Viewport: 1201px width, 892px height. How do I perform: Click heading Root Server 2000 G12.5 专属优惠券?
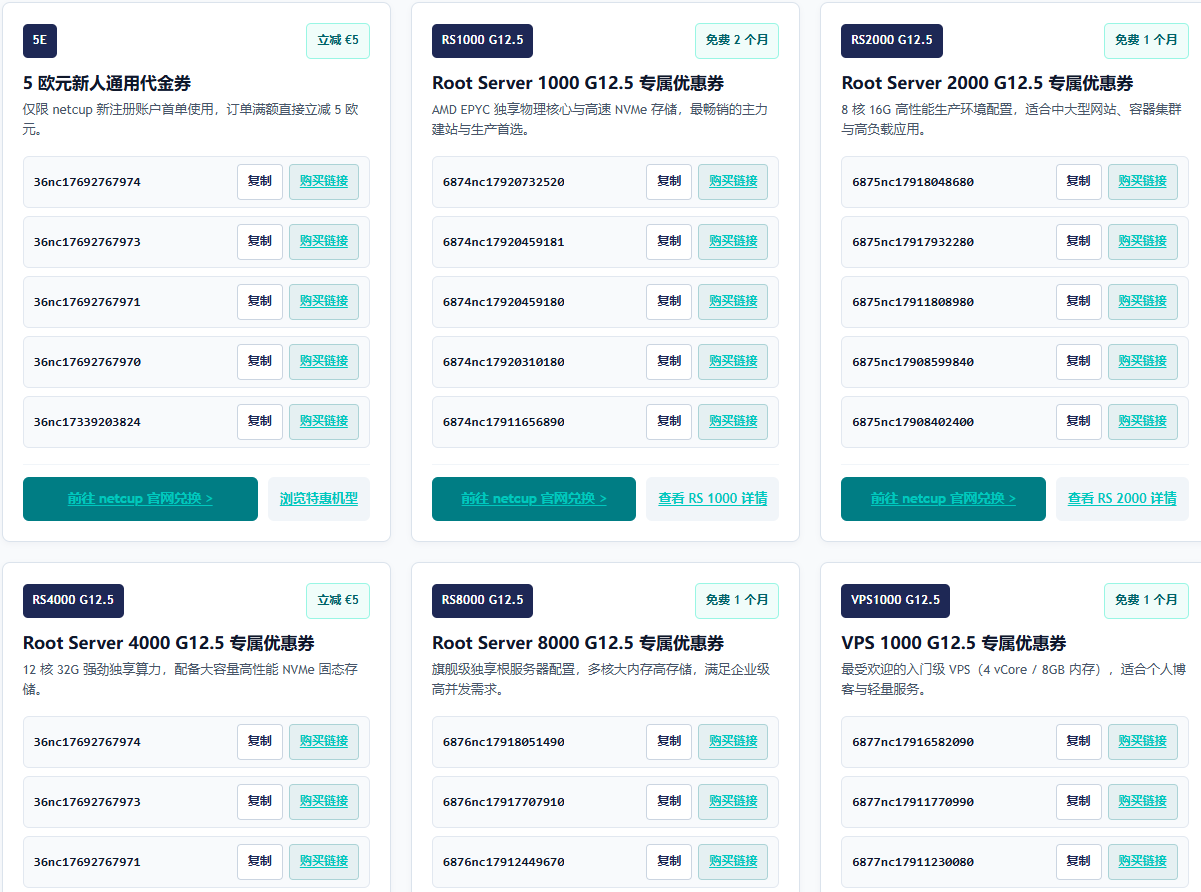[988, 83]
